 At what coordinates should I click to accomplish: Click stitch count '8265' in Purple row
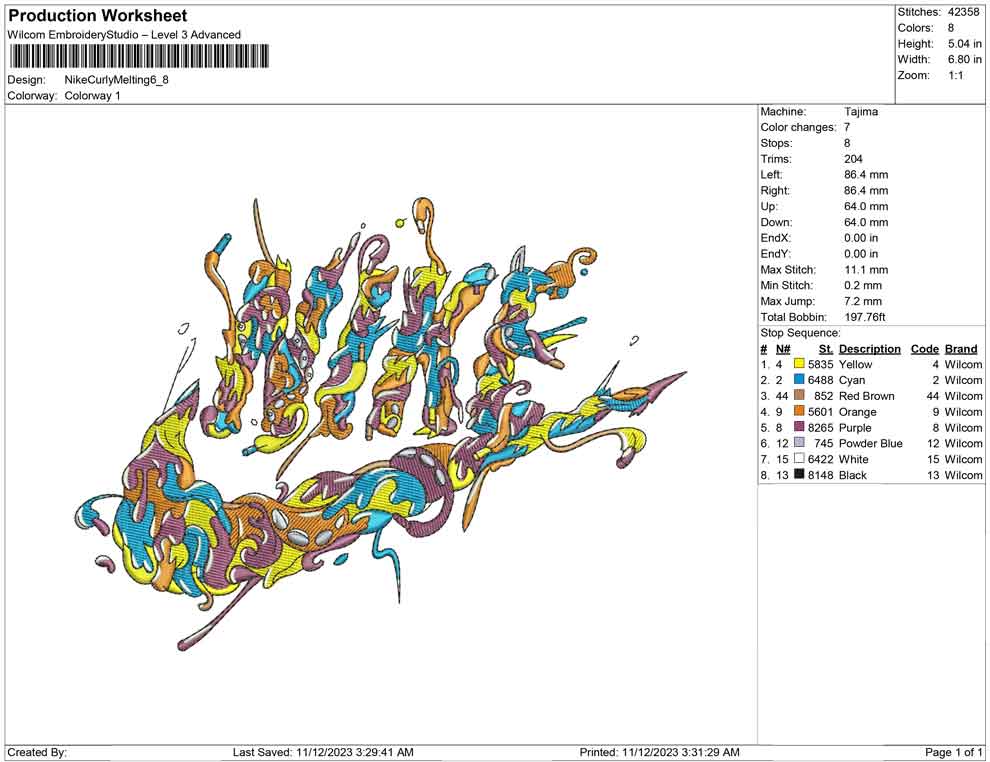coord(821,427)
